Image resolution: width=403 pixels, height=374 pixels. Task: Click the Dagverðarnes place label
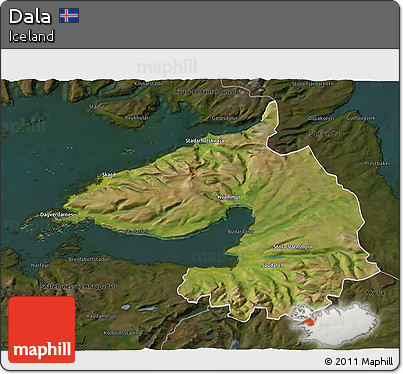56,215
